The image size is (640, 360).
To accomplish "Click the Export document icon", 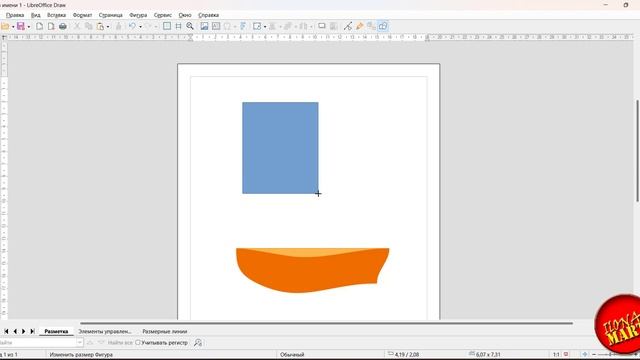I will pos(39,27).
